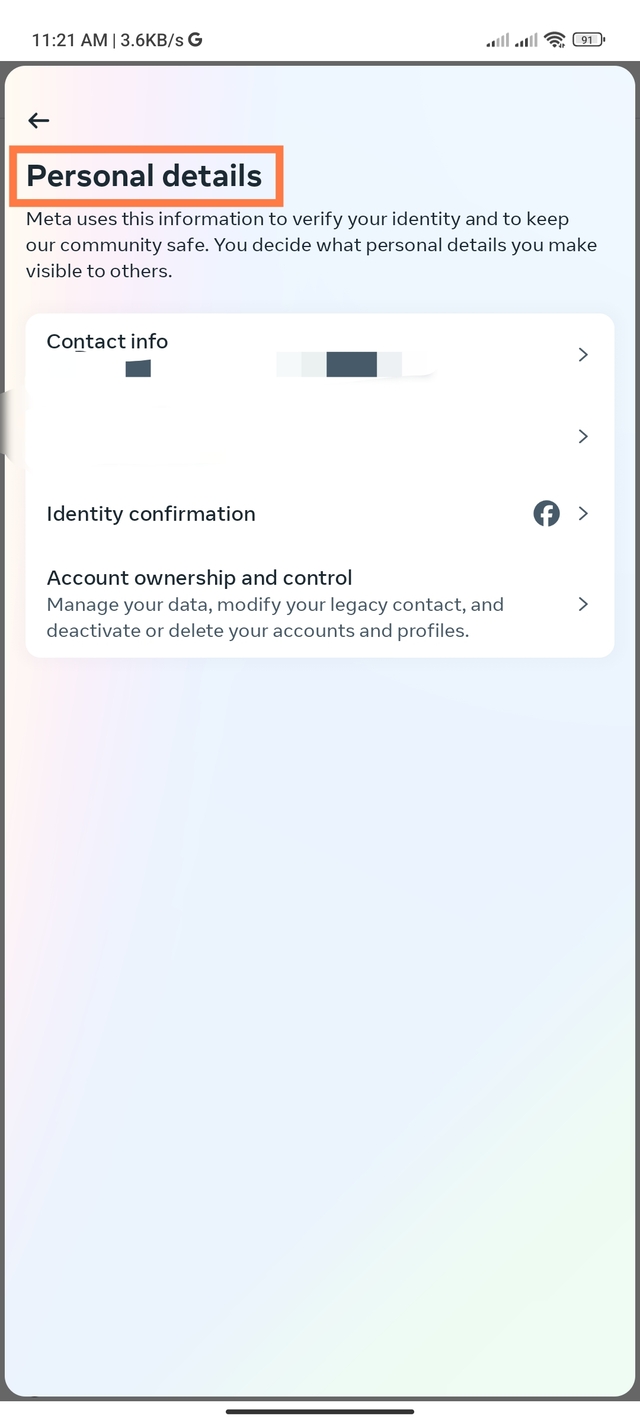The width and height of the screenshot is (640, 1422).
Task: Select the Identity confirmation label
Action: coord(151,514)
